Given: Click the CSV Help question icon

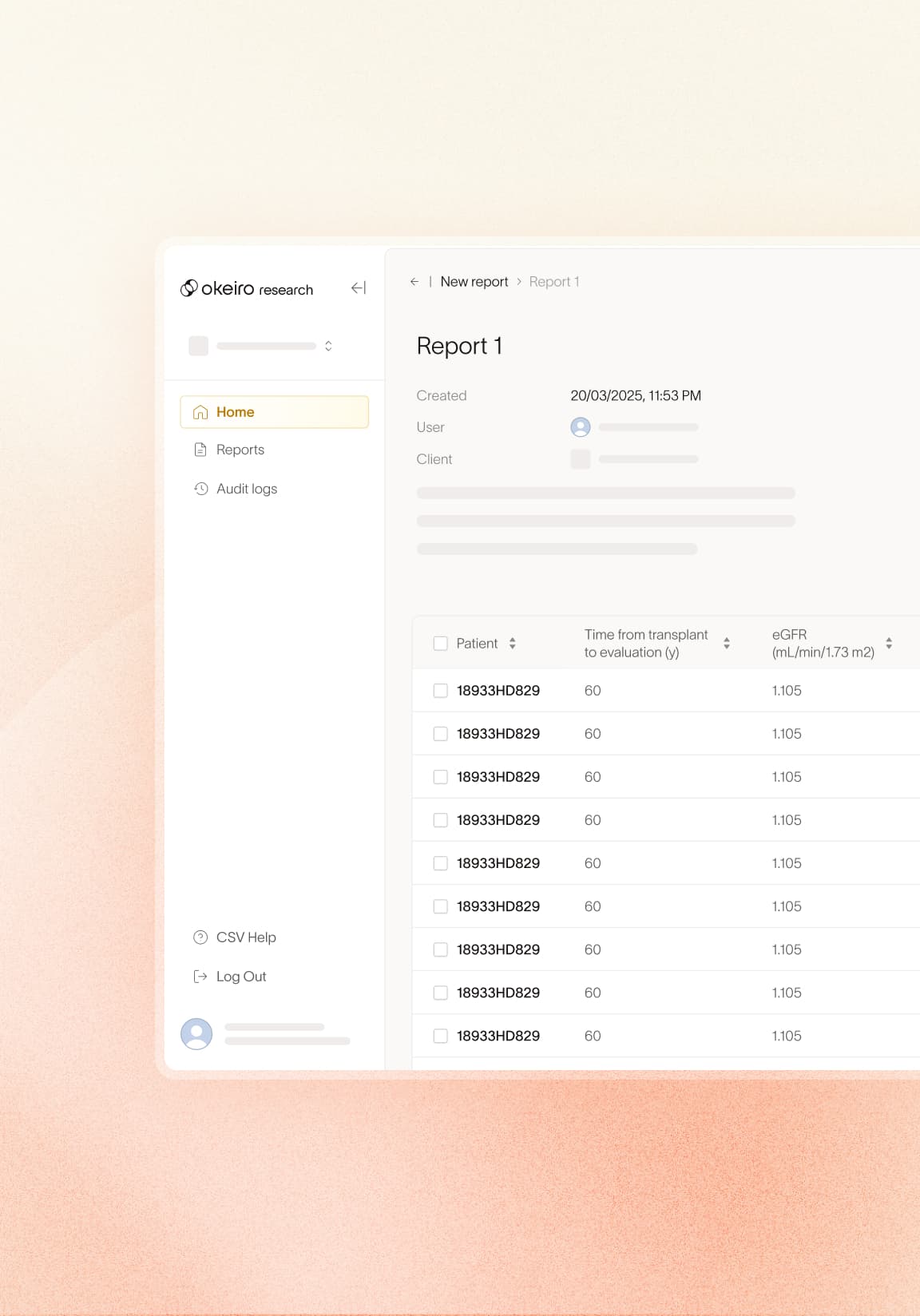Looking at the screenshot, I should [x=200, y=937].
